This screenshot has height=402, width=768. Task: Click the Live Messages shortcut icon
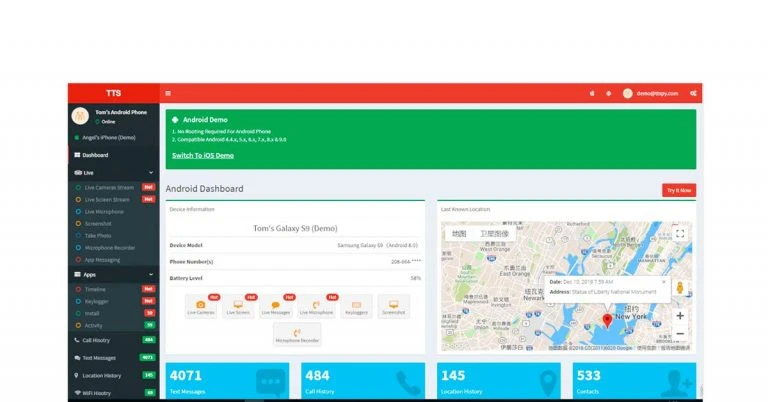(275, 306)
